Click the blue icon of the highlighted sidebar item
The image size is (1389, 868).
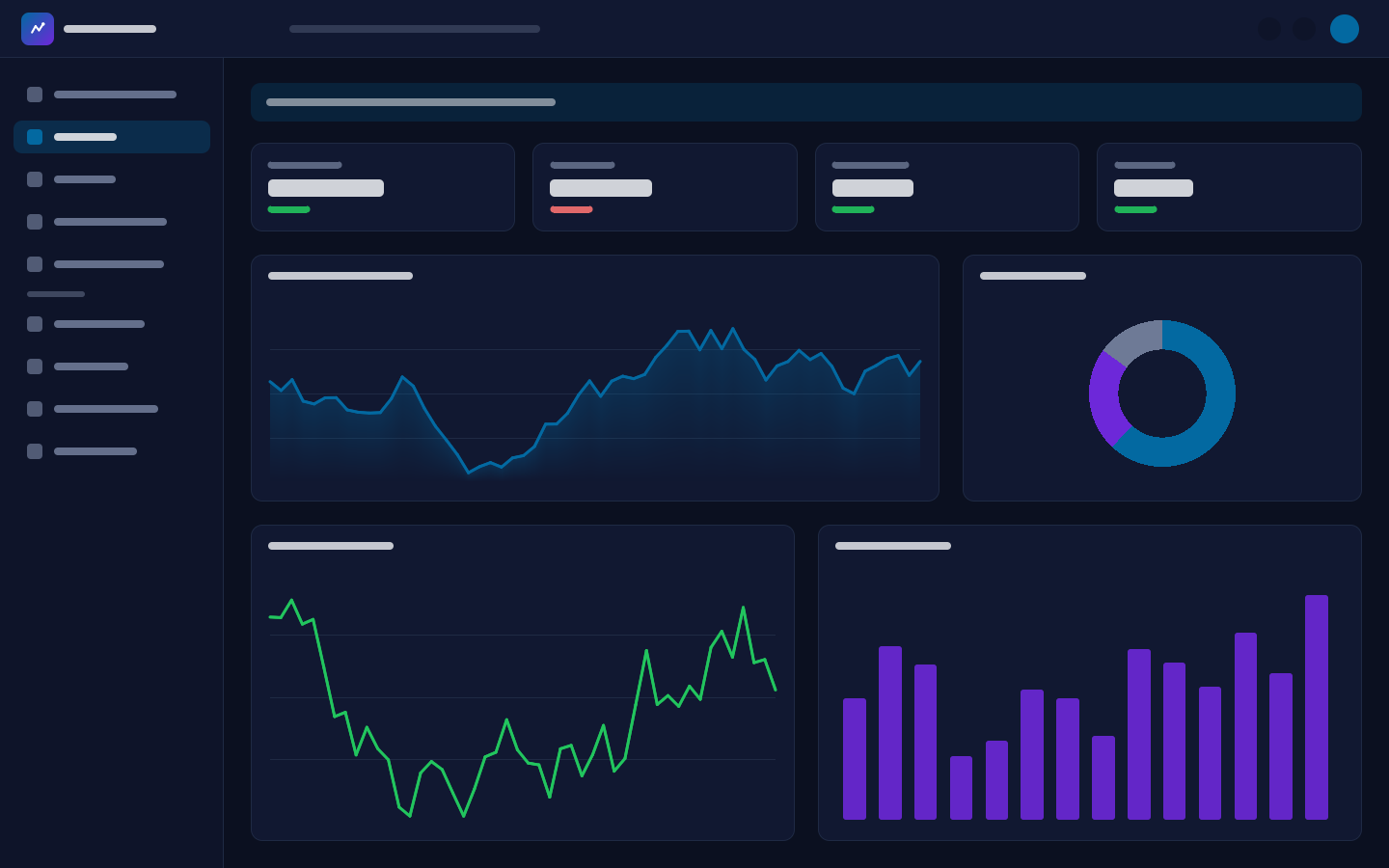point(35,137)
